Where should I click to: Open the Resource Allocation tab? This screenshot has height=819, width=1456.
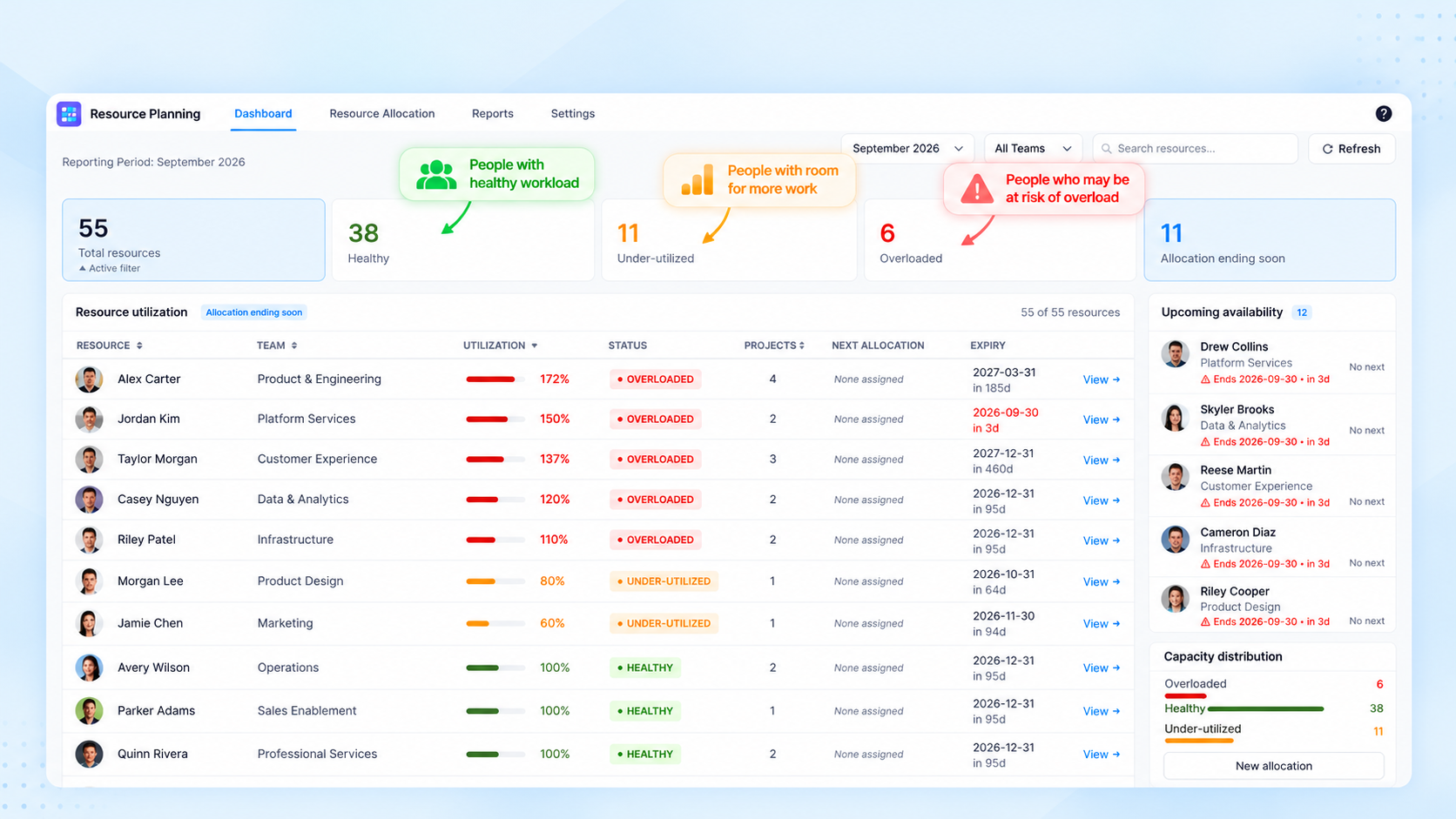[381, 114]
